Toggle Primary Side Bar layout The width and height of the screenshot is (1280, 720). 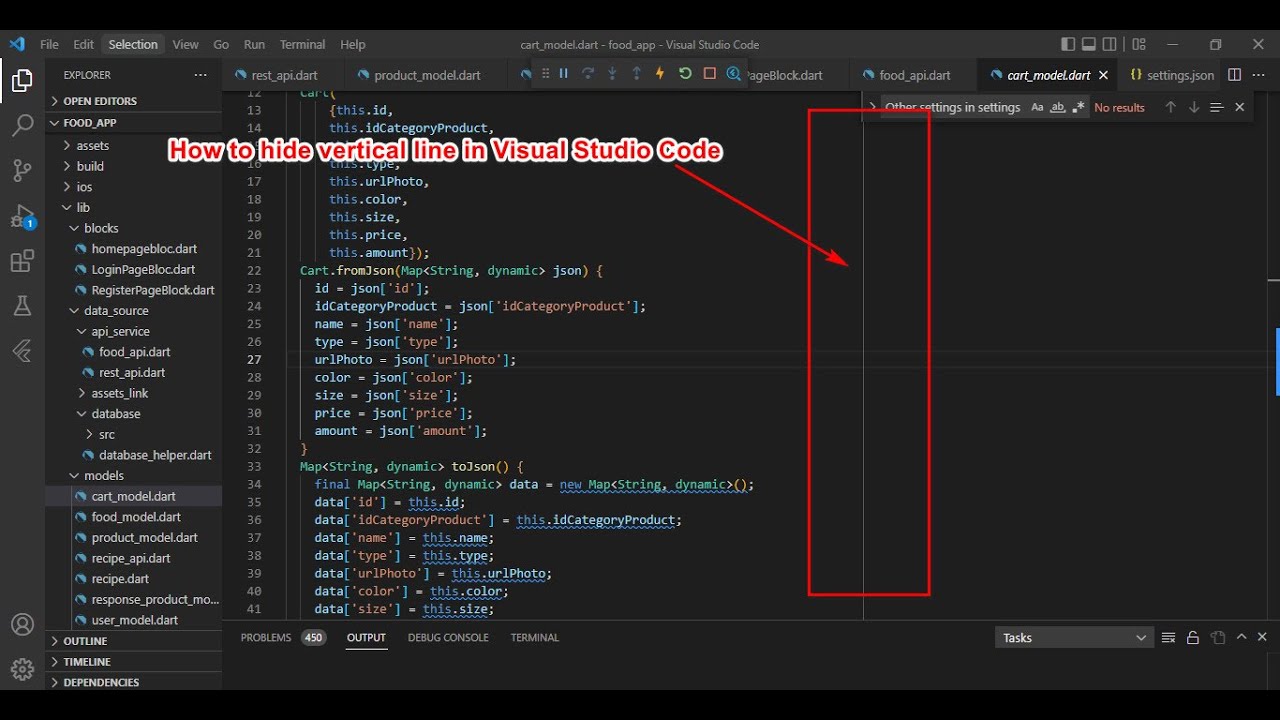tap(1068, 44)
